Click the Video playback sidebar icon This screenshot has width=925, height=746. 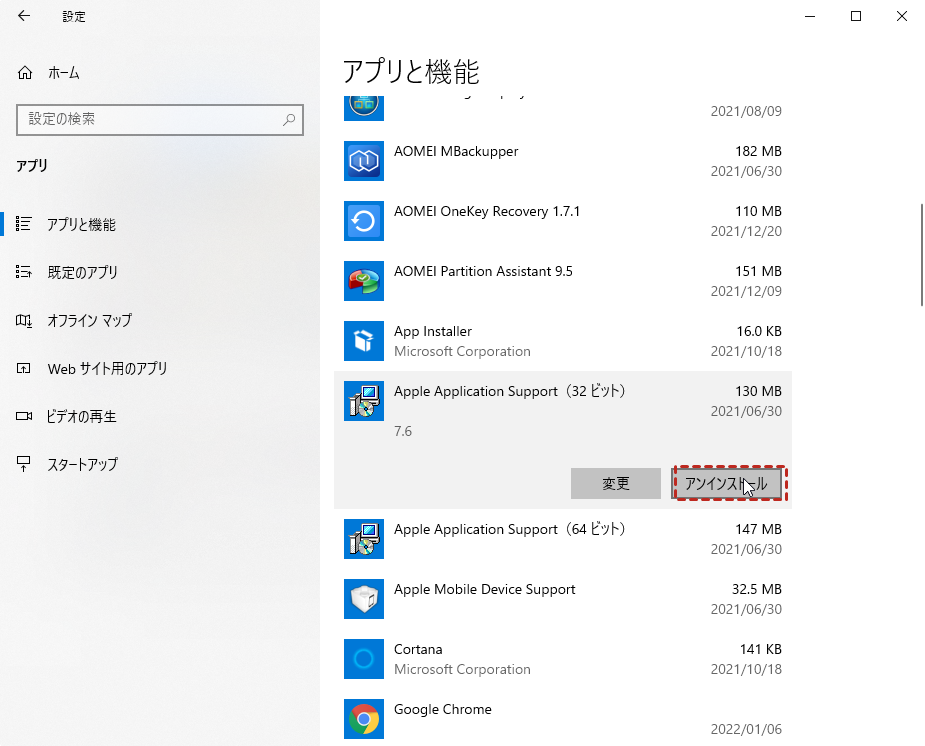point(24,416)
